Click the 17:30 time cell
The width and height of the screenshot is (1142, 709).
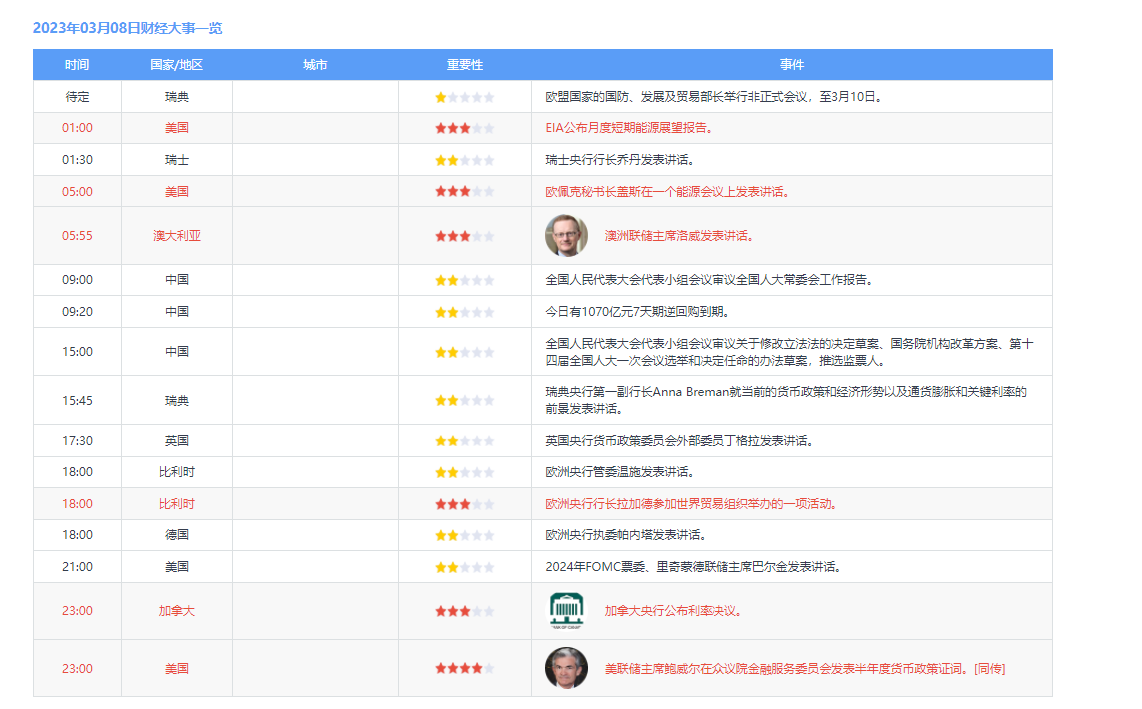(x=77, y=440)
